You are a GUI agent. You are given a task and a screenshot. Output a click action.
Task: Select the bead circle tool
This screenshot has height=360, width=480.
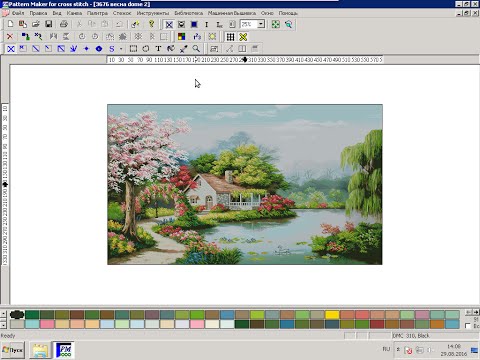tap(99, 49)
